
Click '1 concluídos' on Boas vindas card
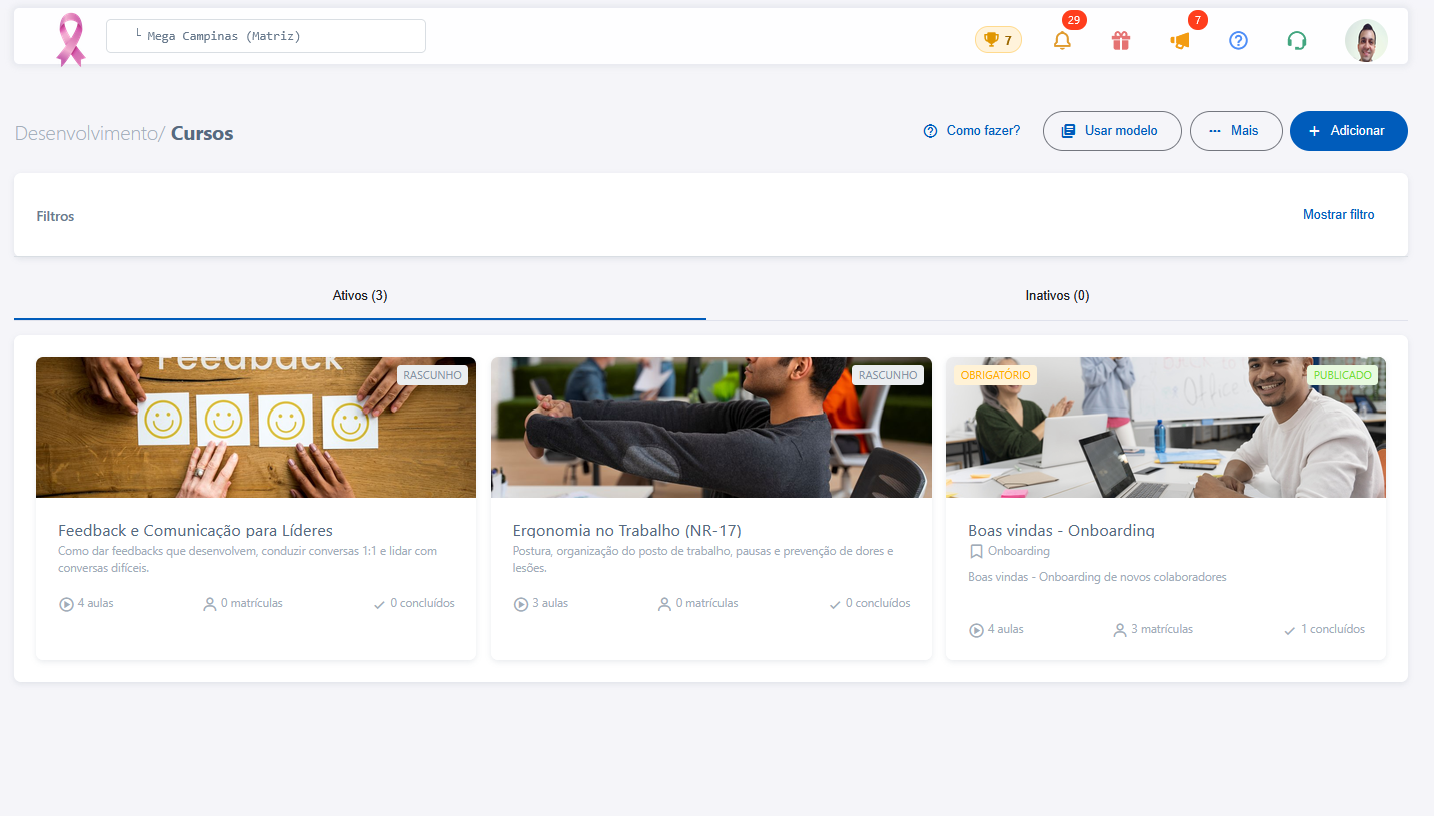pyautogui.click(x=1332, y=629)
